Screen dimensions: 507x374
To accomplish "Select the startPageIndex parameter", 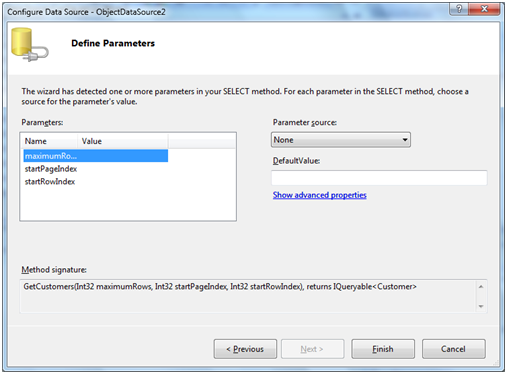I will pyautogui.click(x=51, y=169).
